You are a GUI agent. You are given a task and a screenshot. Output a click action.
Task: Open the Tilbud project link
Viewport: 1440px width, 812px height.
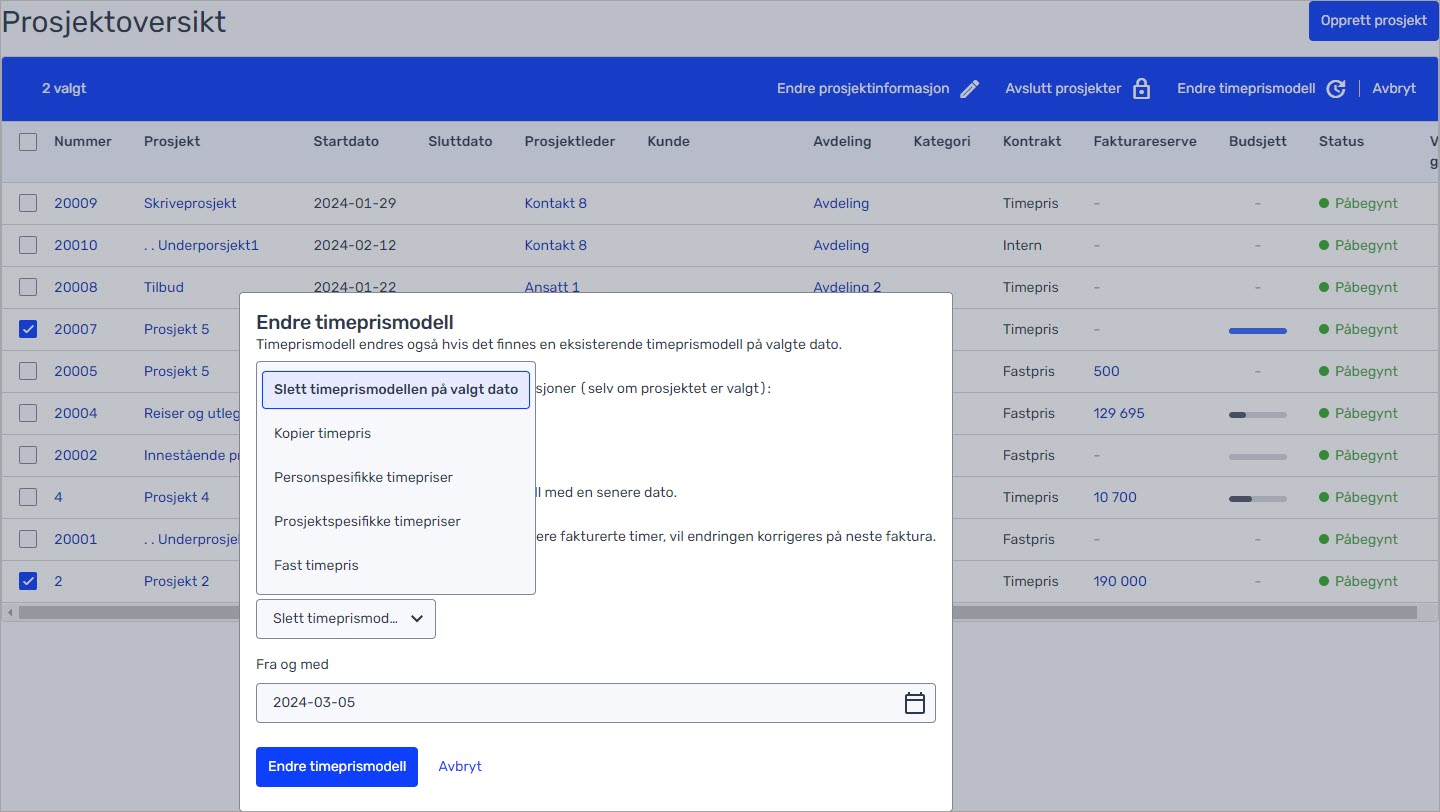coord(164,287)
